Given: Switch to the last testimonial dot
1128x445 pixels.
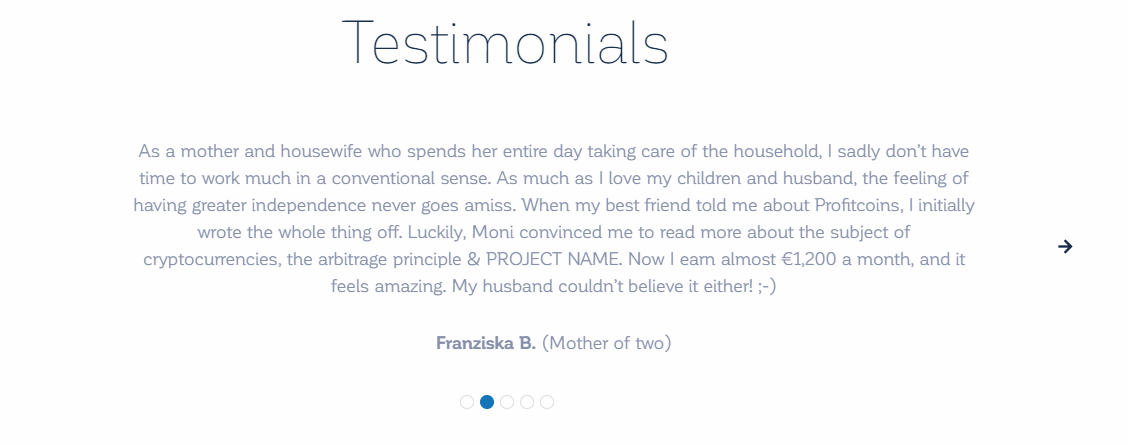Looking at the screenshot, I should [547, 402].
